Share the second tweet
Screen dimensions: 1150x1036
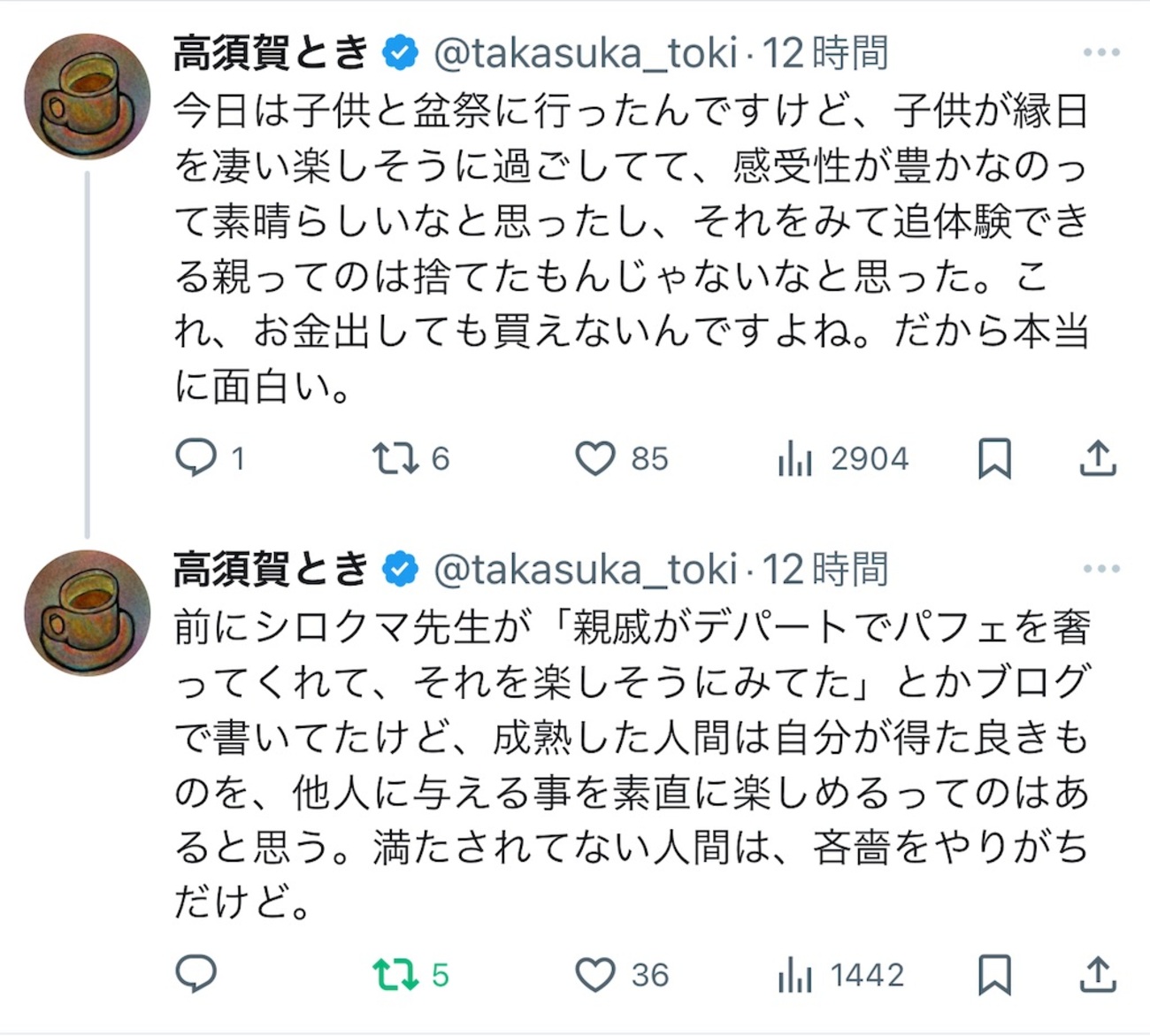point(1097,975)
